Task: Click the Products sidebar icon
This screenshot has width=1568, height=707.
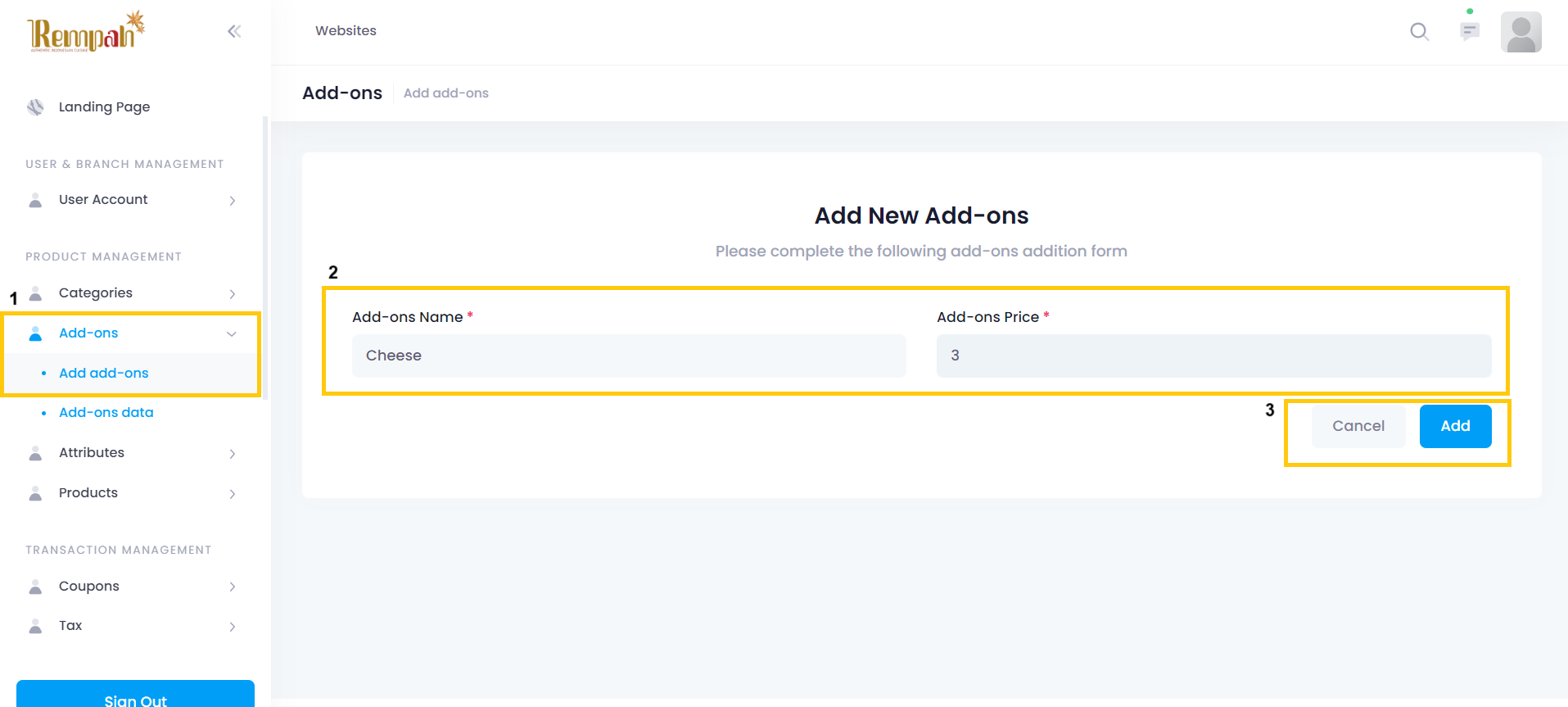Action: [x=35, y=493]
